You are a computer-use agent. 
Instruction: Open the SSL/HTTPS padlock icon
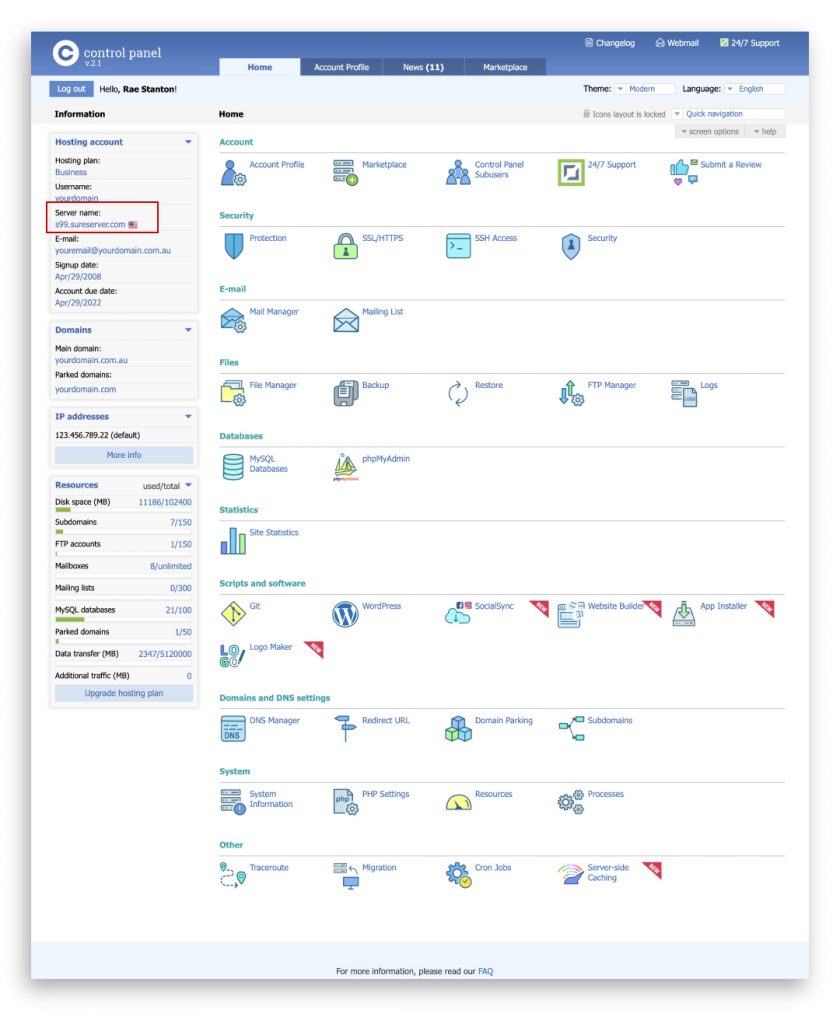[346, 246]
